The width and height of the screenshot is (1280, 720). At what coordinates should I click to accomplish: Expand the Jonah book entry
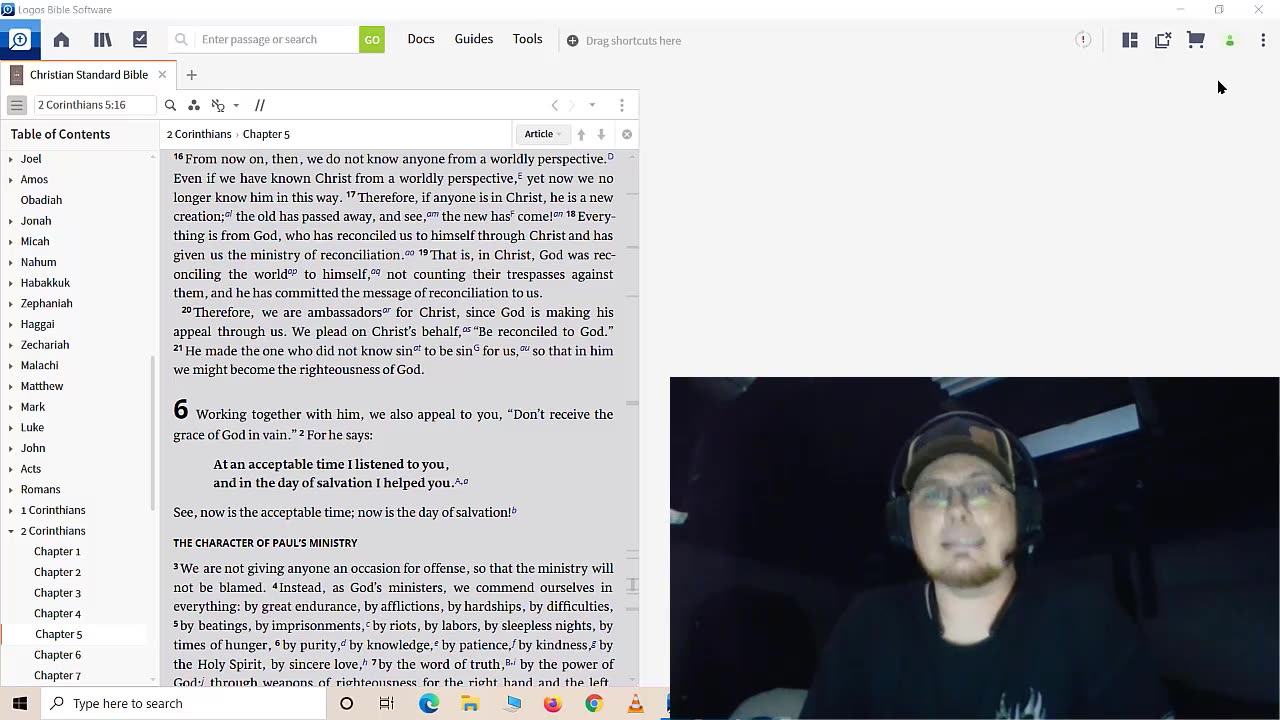[11, 221]
